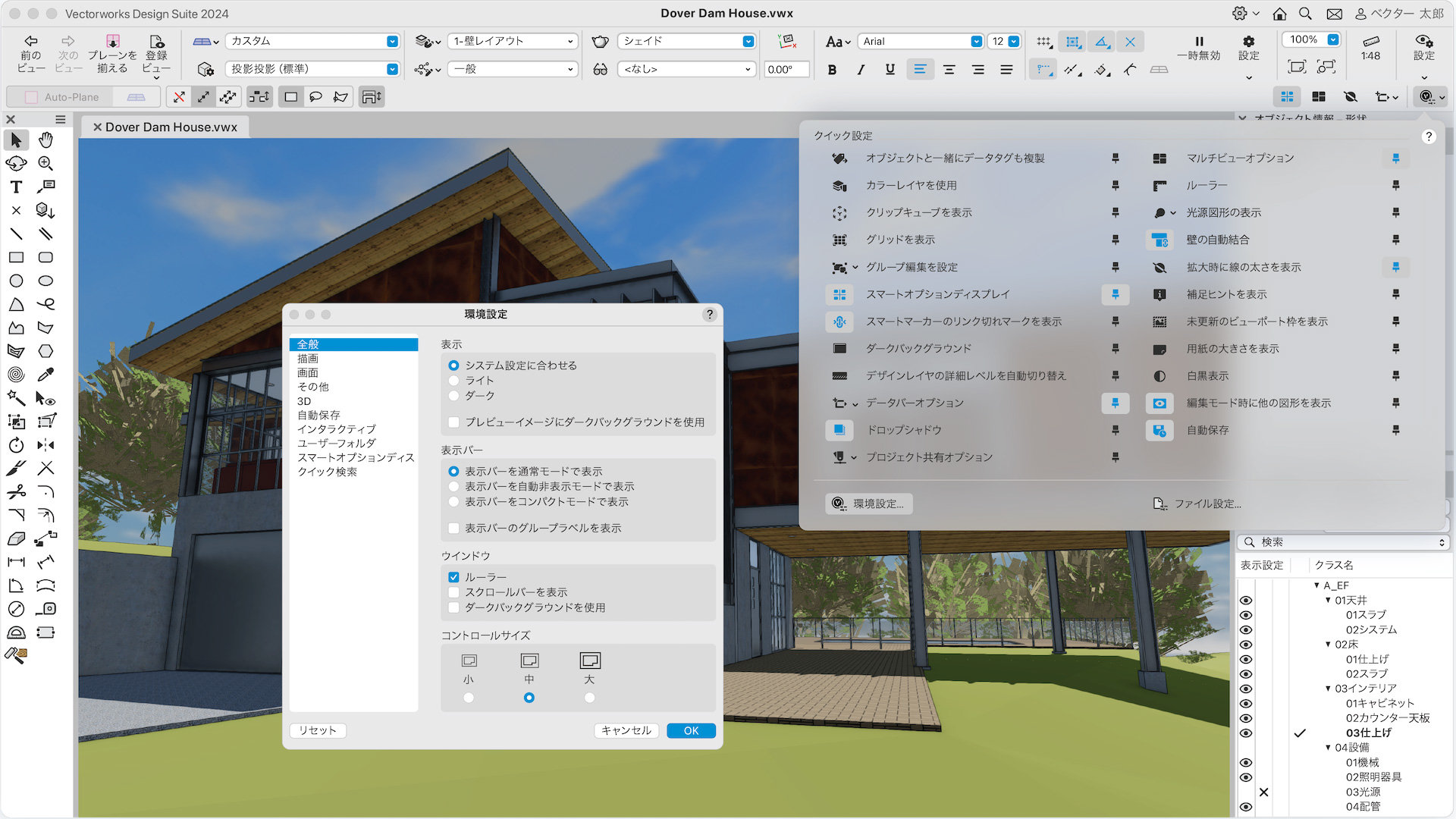This screenshot has height=819, width=1456.
Task: Select 描画 in the preferences category list
Action: [309, 358]
